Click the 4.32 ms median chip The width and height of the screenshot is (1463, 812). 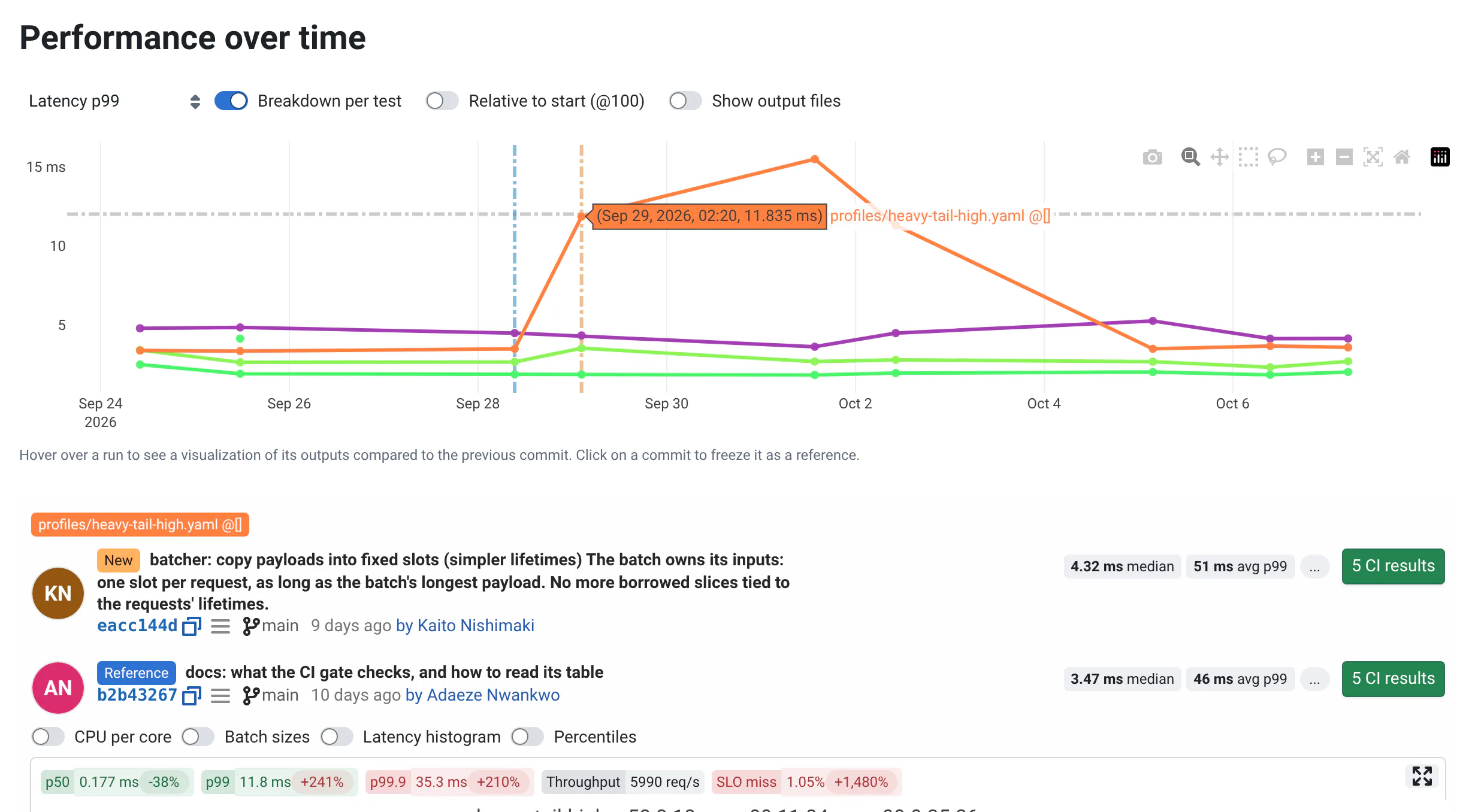point(1122,566)
